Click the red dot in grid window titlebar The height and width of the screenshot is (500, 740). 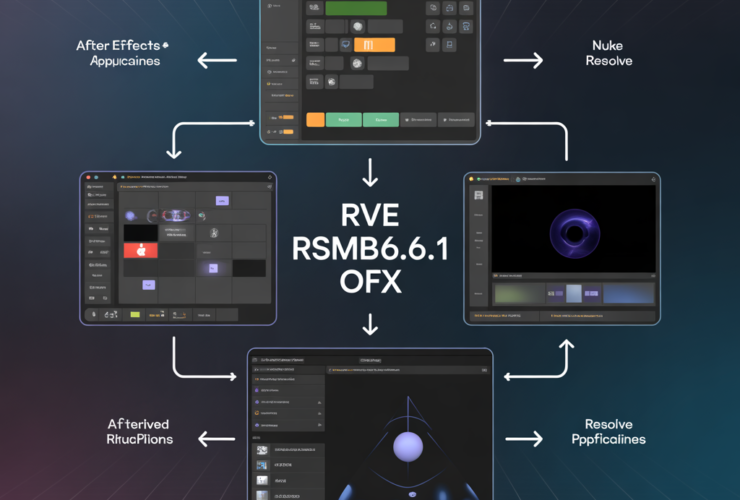click(x=88, y=177)
